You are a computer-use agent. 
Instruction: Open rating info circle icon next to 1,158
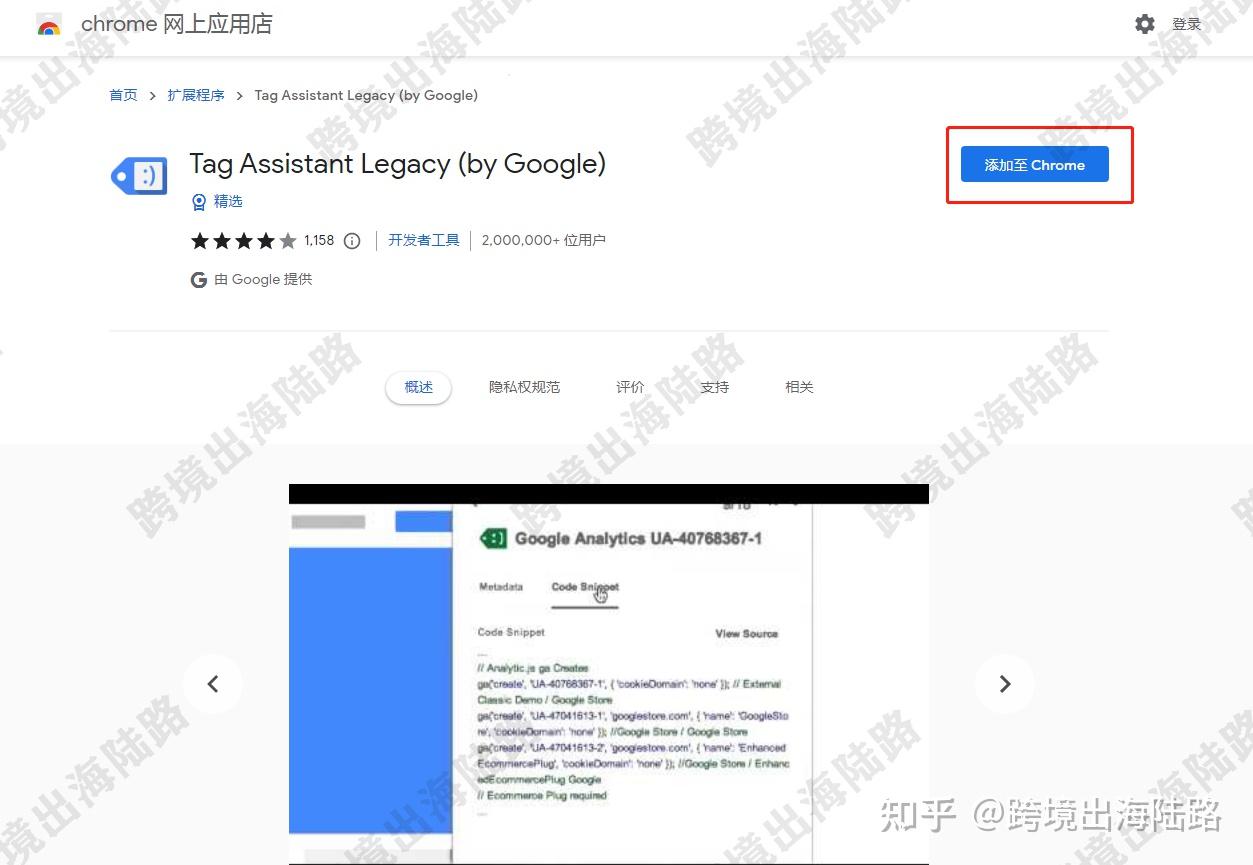click(352, 241)
